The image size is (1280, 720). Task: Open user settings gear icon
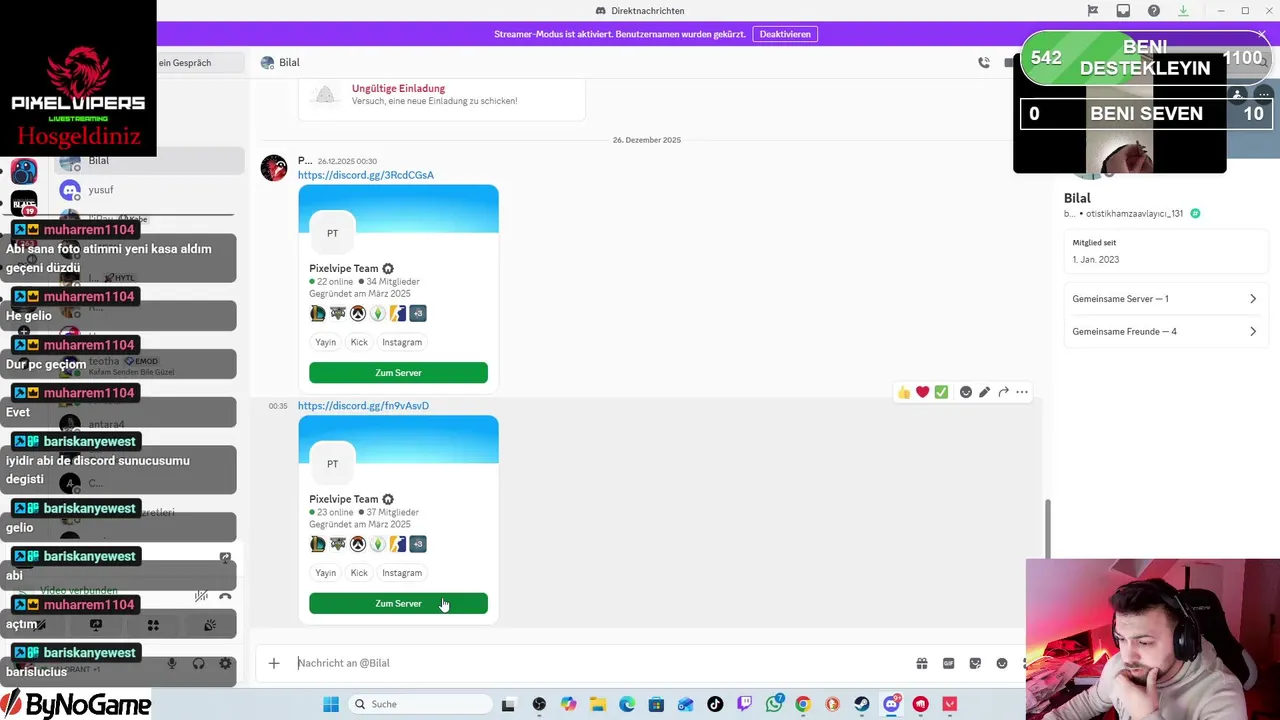(225, 664)
